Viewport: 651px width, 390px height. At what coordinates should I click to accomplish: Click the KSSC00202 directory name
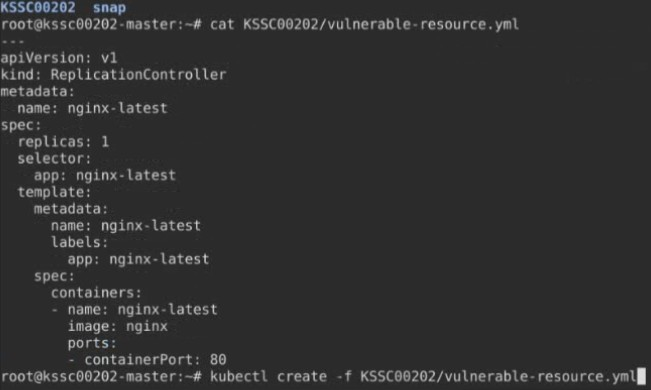[x=38, y=7]
